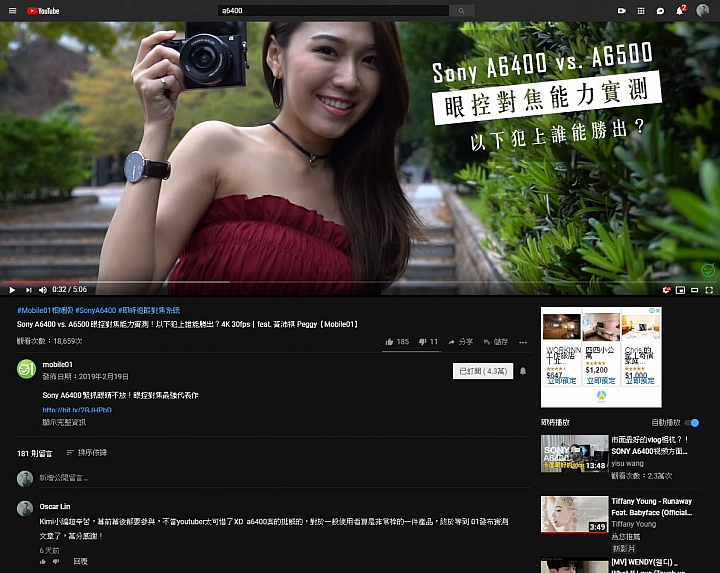Open more actions ellipsis under video
The image size is (720, 573).
click(x=523, y=342)
